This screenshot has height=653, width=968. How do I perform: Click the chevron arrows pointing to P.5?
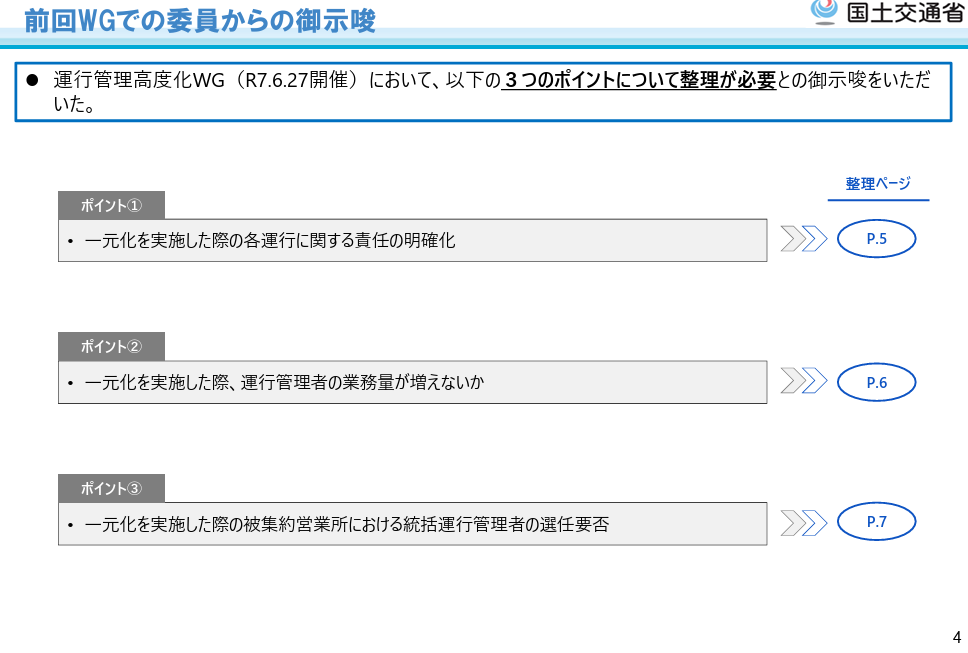(x=804, y=239)
